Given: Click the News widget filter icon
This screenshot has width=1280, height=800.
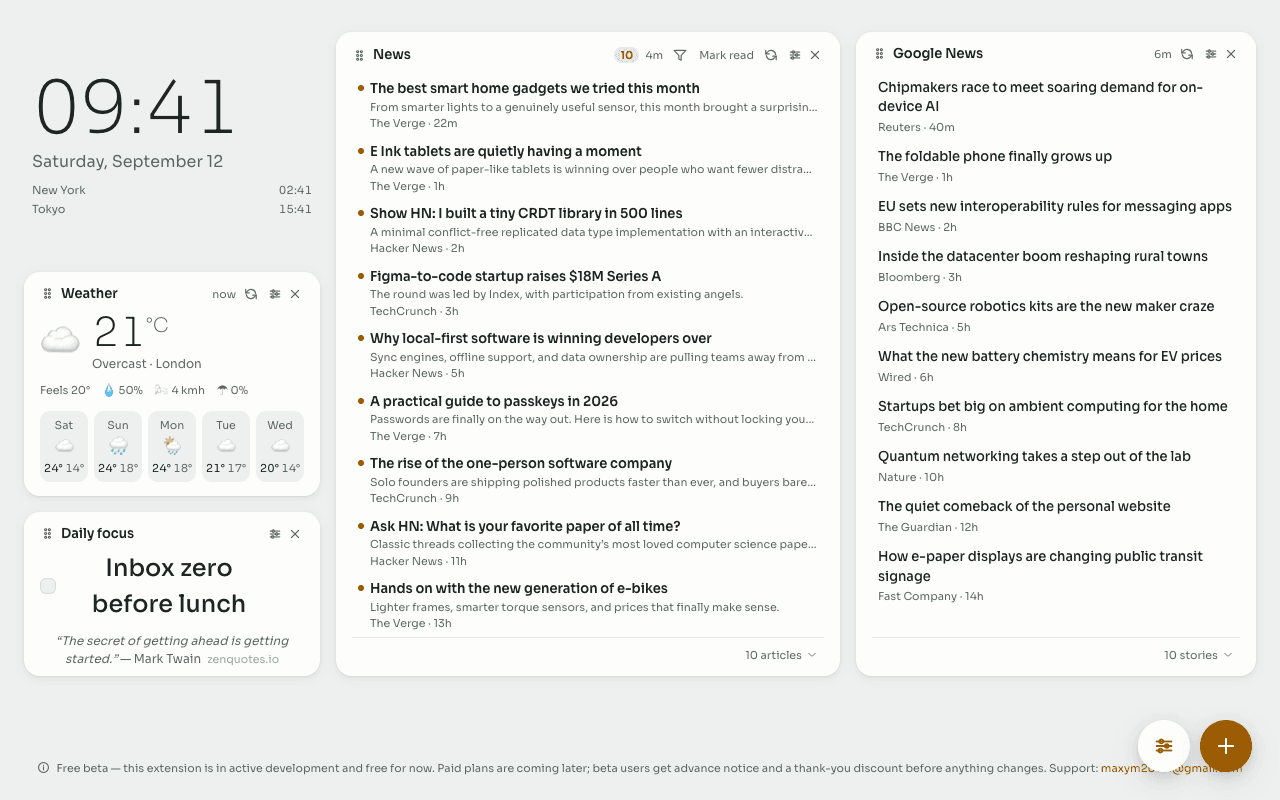Looking at the screenshot, I should [680, 55].
